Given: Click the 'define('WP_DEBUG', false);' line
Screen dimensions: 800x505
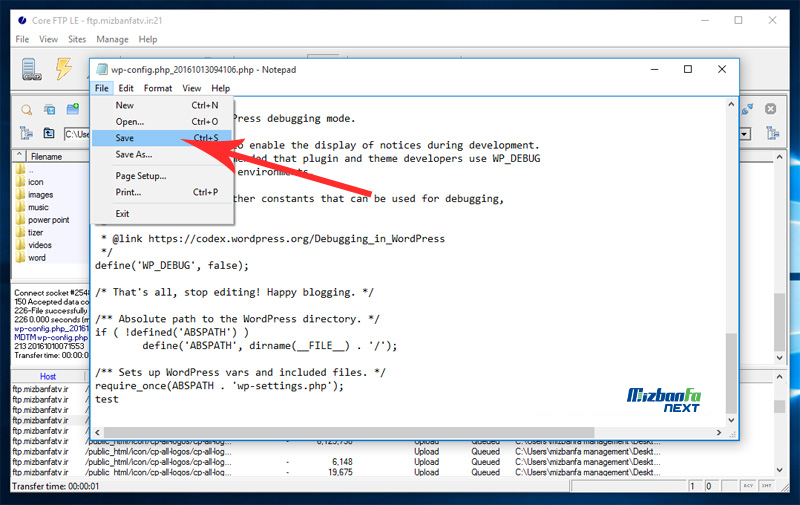Looking at the screenshot, I should [172, 265].
